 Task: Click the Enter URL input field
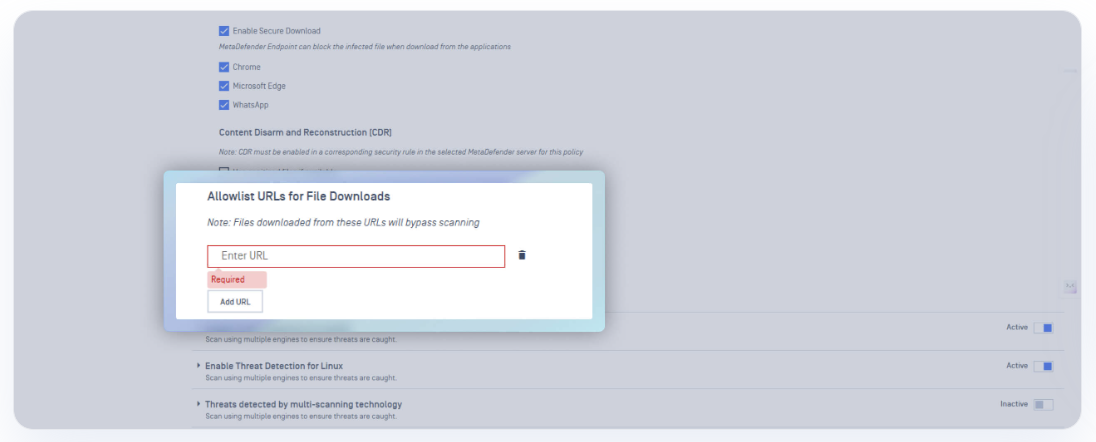point(356,256)
